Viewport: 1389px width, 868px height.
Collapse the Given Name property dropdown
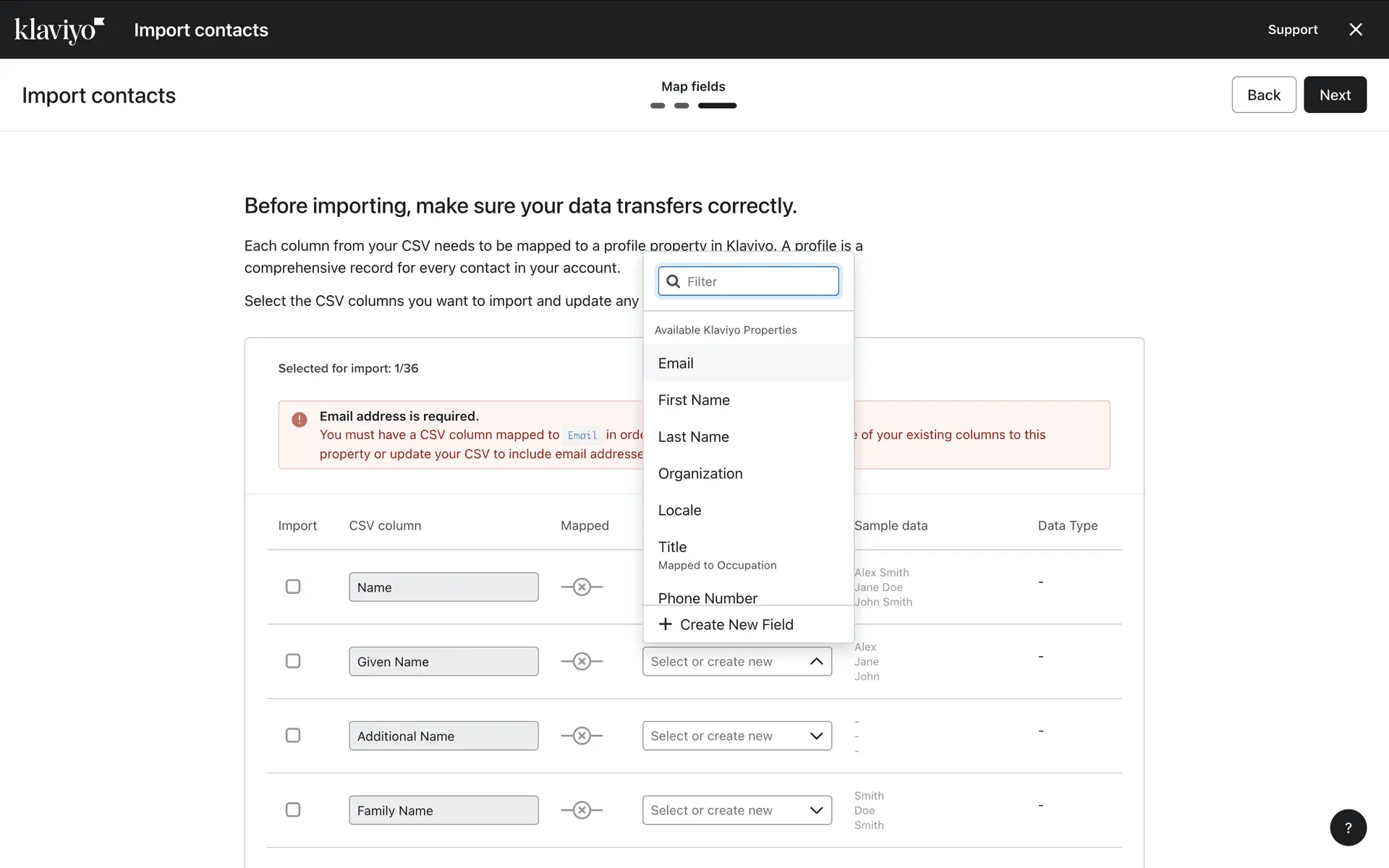(x=816, y=661)
